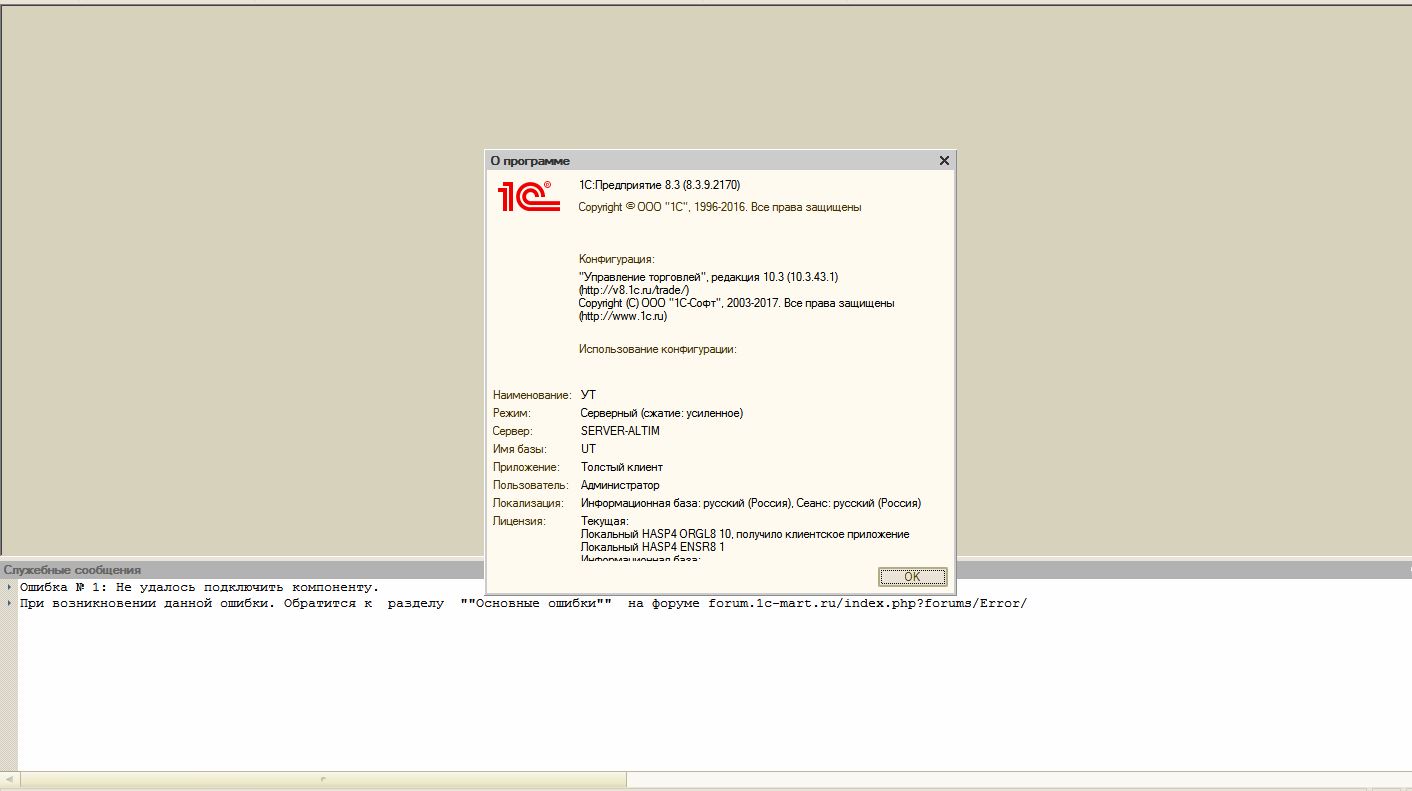
Task: Click the 1С:Предприятие 8.3 version text
Action: [x=660, y=185]
